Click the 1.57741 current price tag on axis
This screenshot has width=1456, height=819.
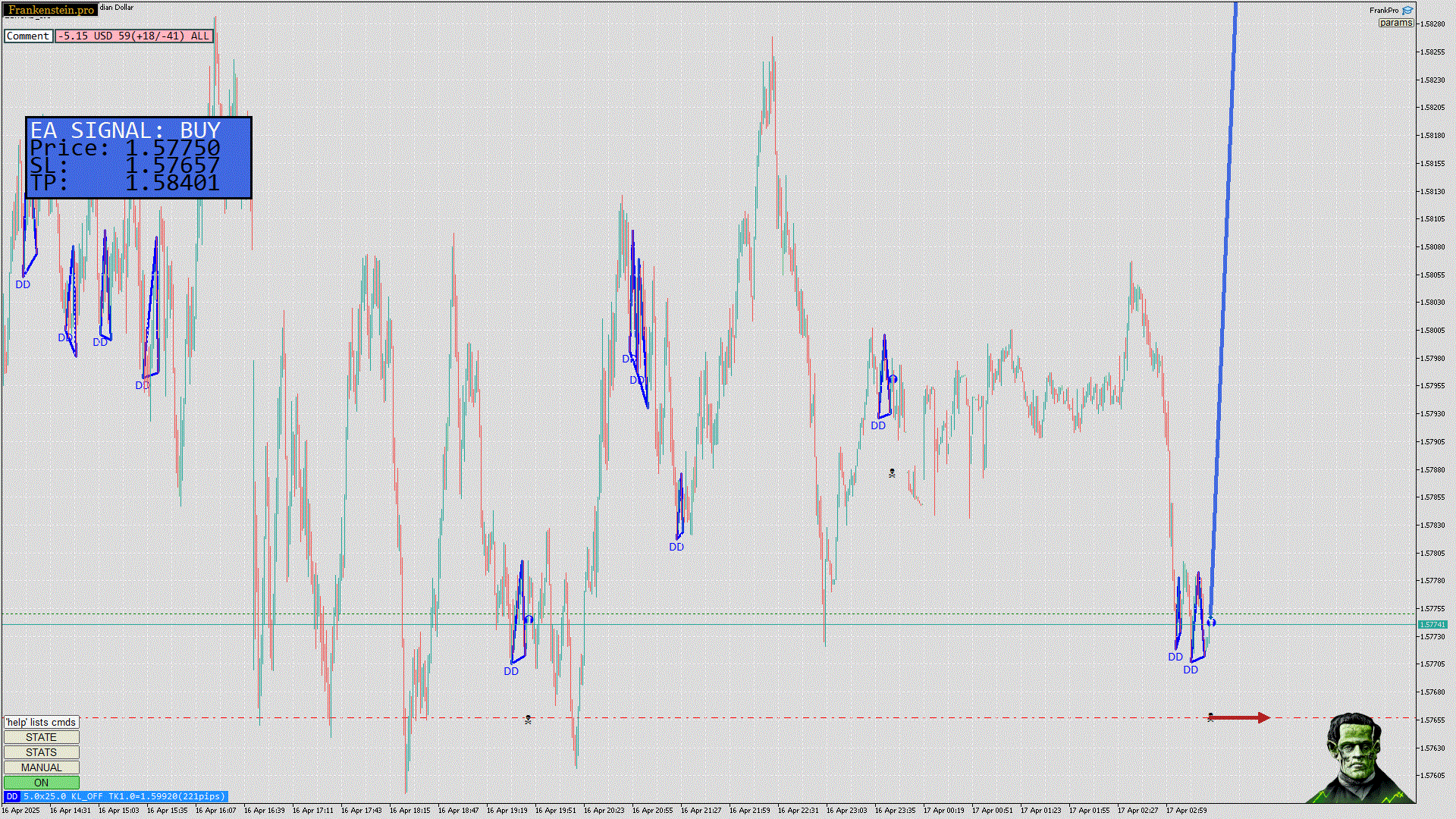[x=1432, y=624]
